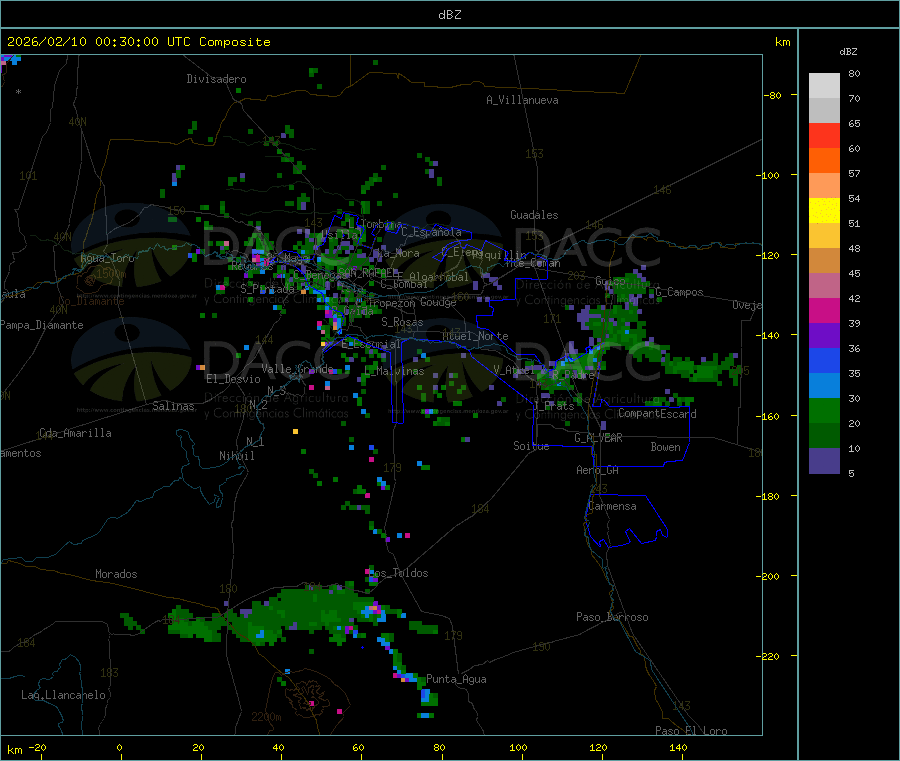The width and height of the screenshot is (900, 761).
Task: Click the 'J_Prats' place label
Action: [553, 406]
